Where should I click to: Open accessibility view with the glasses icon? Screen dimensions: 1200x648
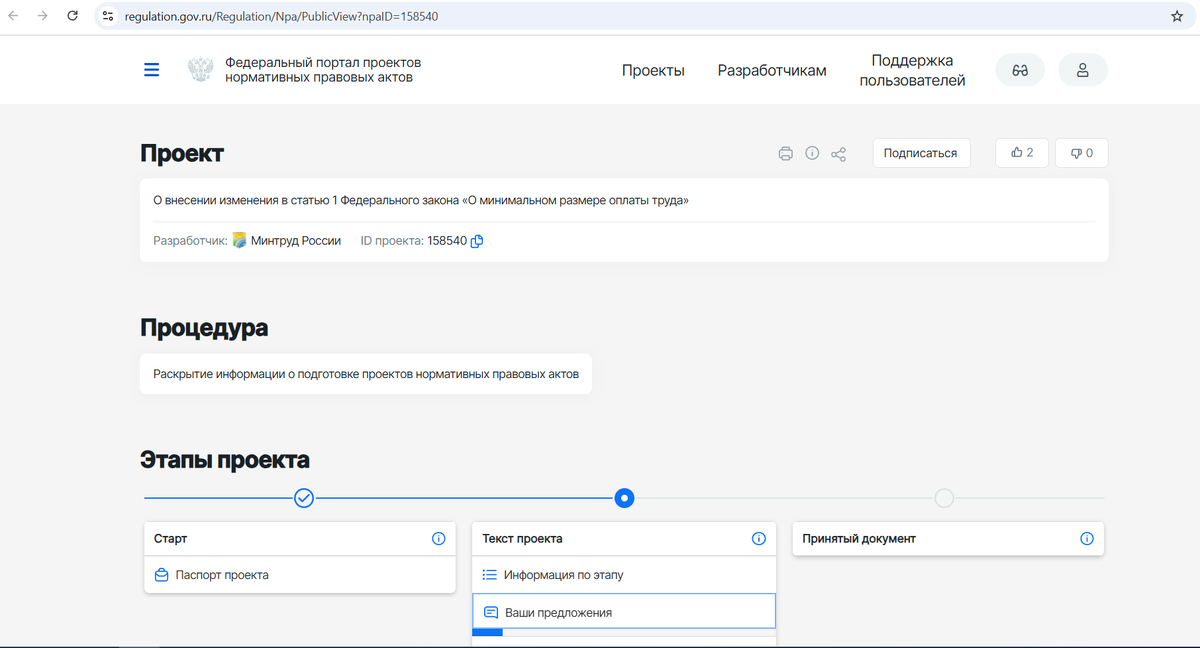(x=1020, y=69)
